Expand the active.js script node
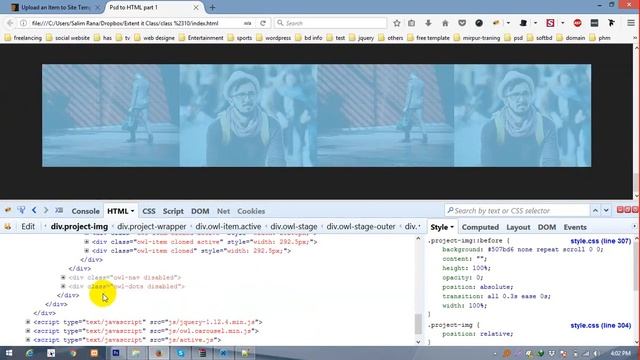Screen dimensions: 640x360 coord(28,340)
